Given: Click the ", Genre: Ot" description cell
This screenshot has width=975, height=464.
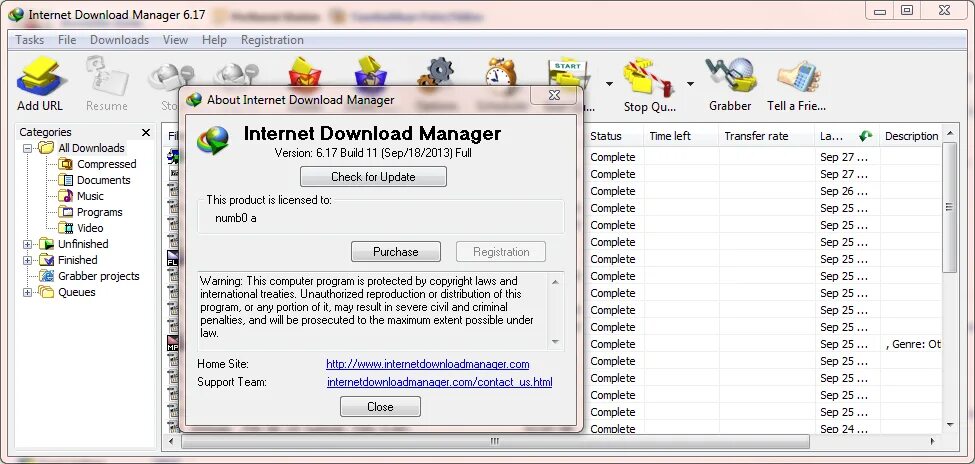Looking at the screenshot, I should click(912, 344).
